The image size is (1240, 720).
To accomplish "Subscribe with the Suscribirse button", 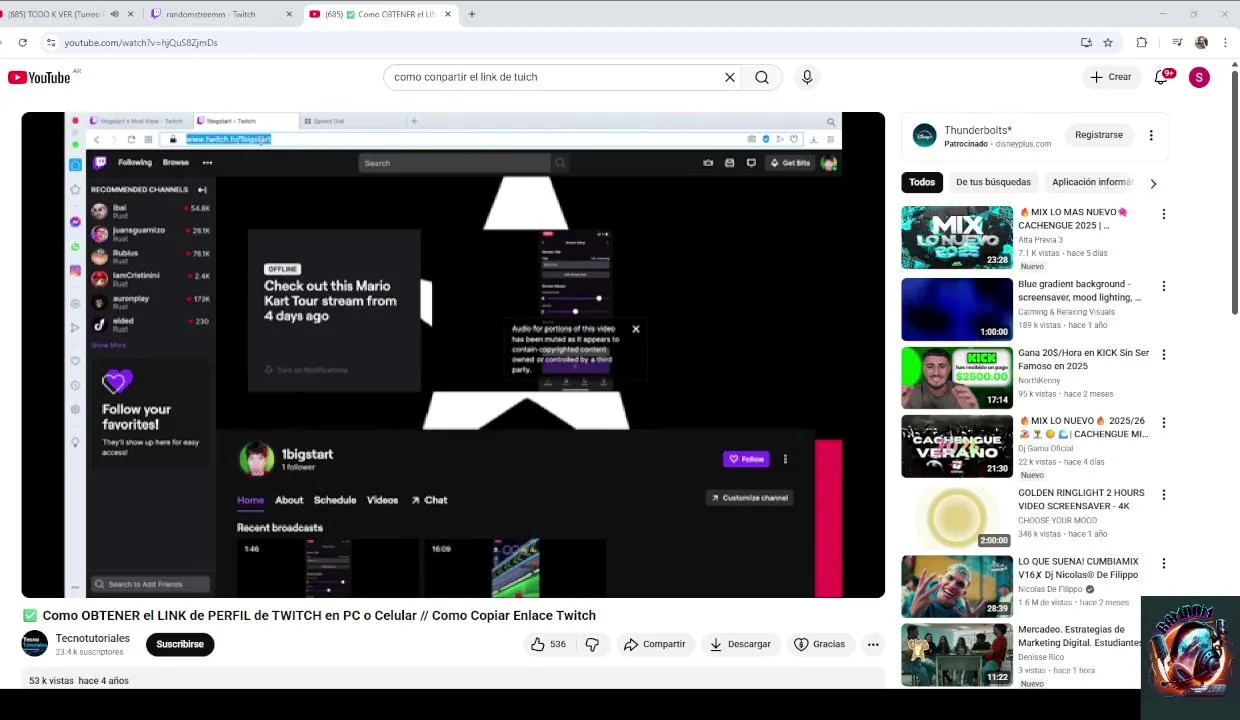I will coord(180,644).
